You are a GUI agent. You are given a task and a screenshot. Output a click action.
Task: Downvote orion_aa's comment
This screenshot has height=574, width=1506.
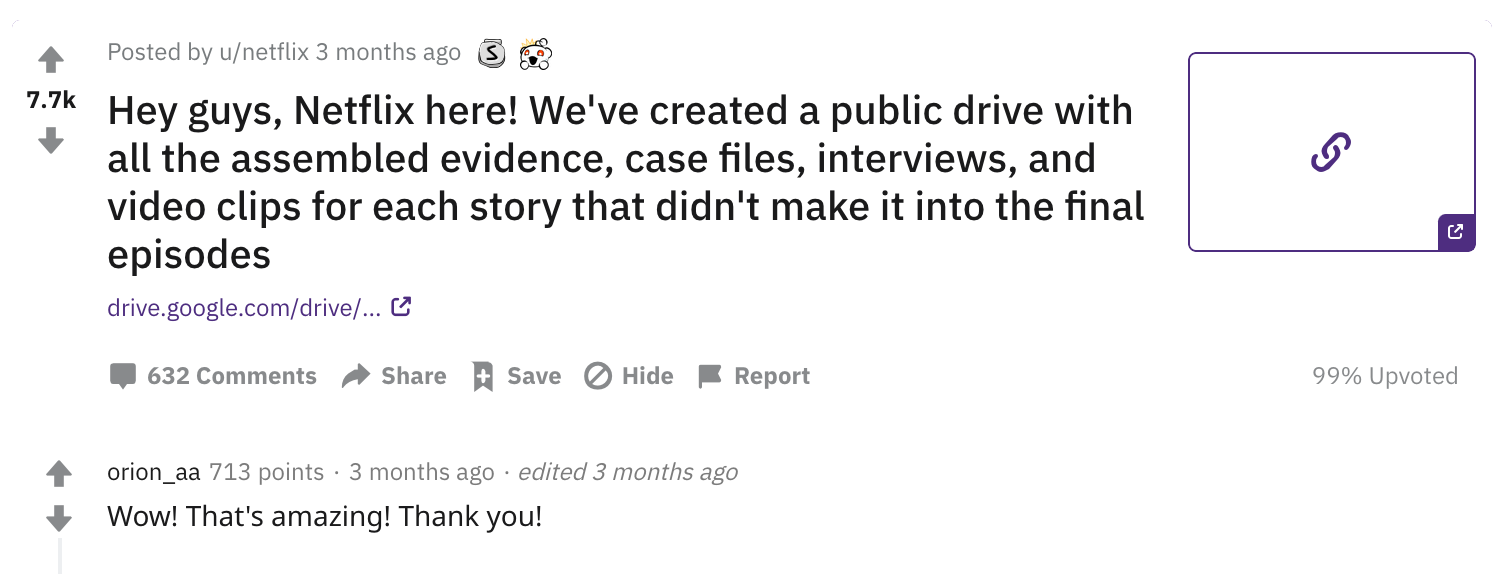59,518
